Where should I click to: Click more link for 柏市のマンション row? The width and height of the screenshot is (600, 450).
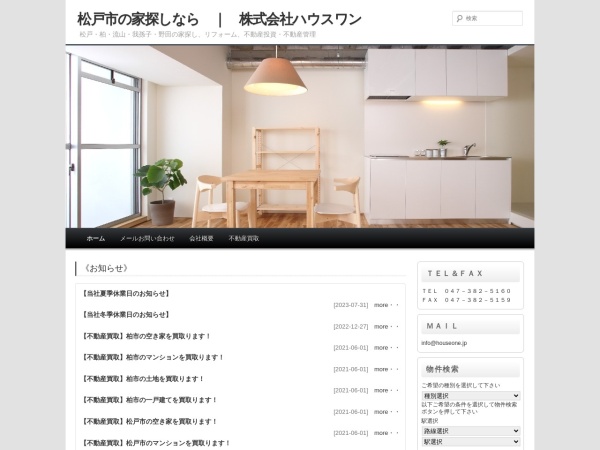(386, 369)
